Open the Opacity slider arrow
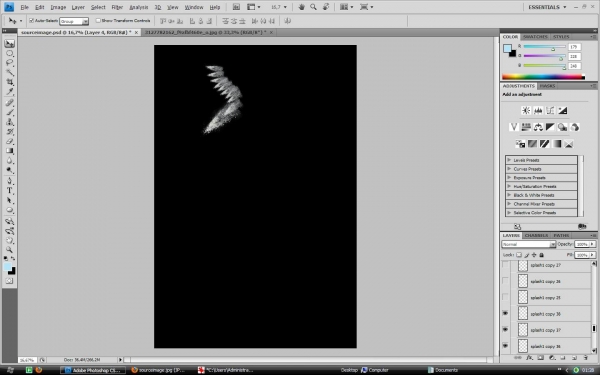600x375 pixels. (x=592, y=244)
